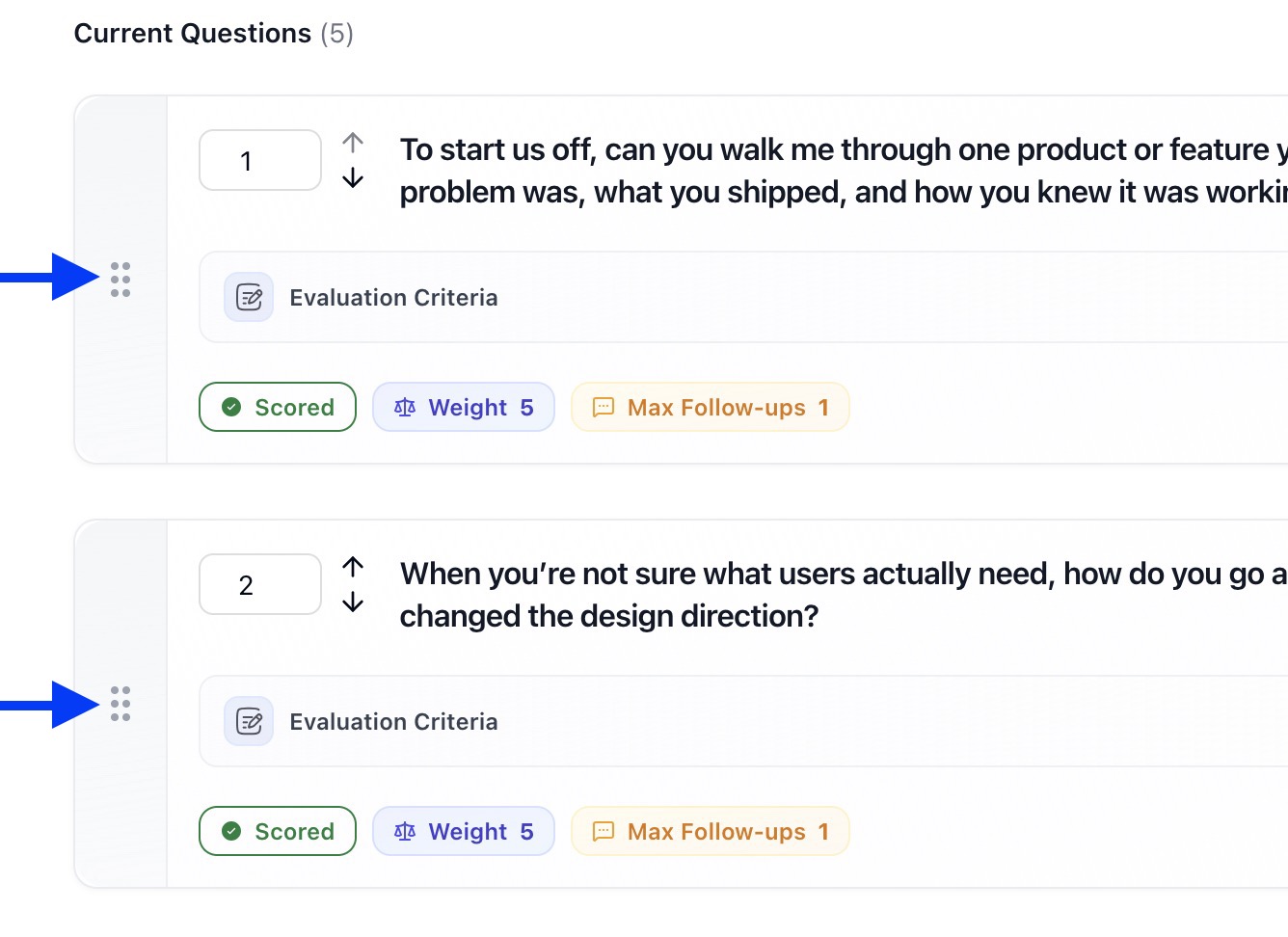Open Weight 5 selector on question 2

[x=464, y=831]
